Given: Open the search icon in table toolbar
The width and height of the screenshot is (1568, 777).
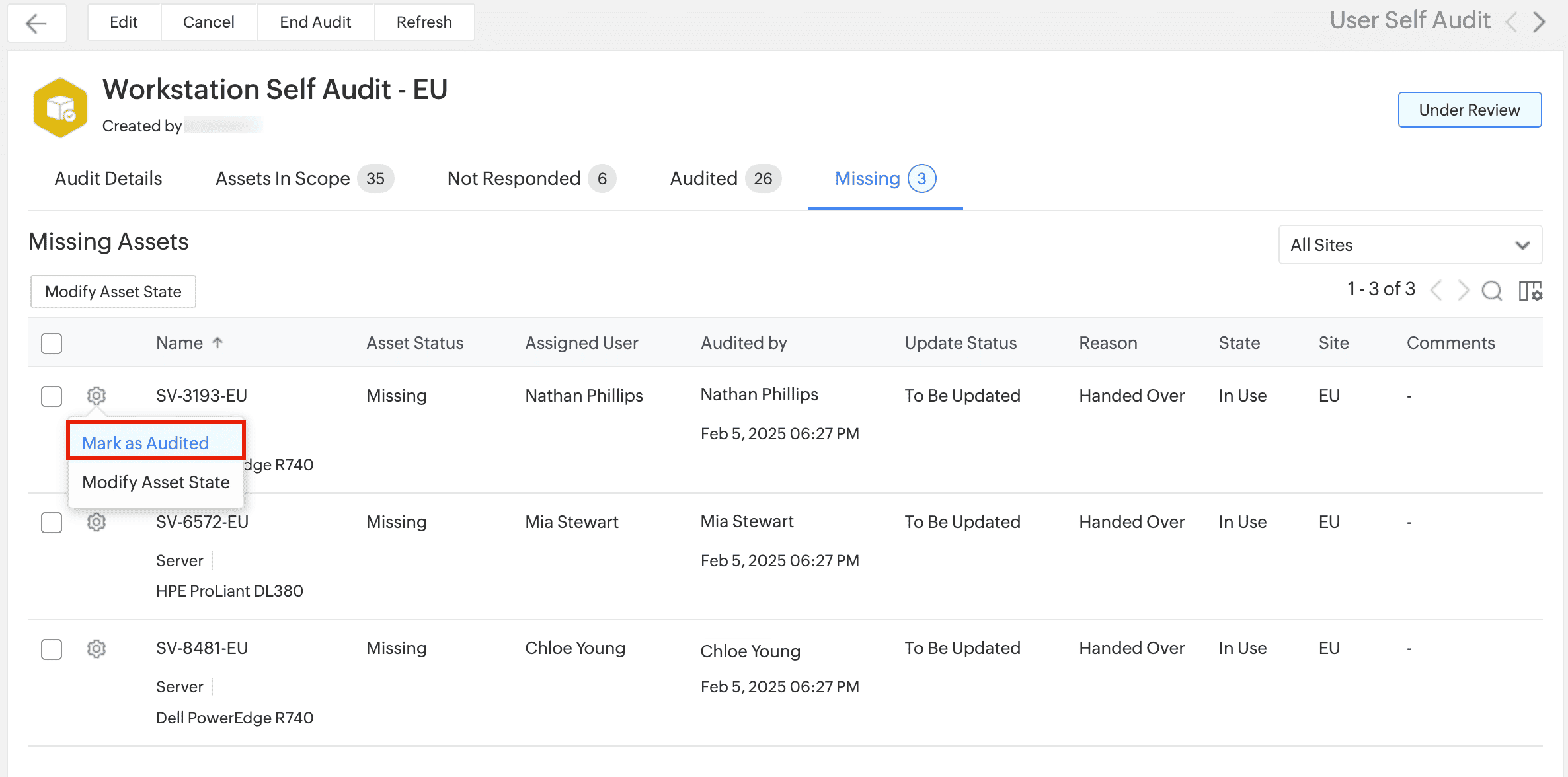Looking at the screenshot, I should (x=1492, y=291).
